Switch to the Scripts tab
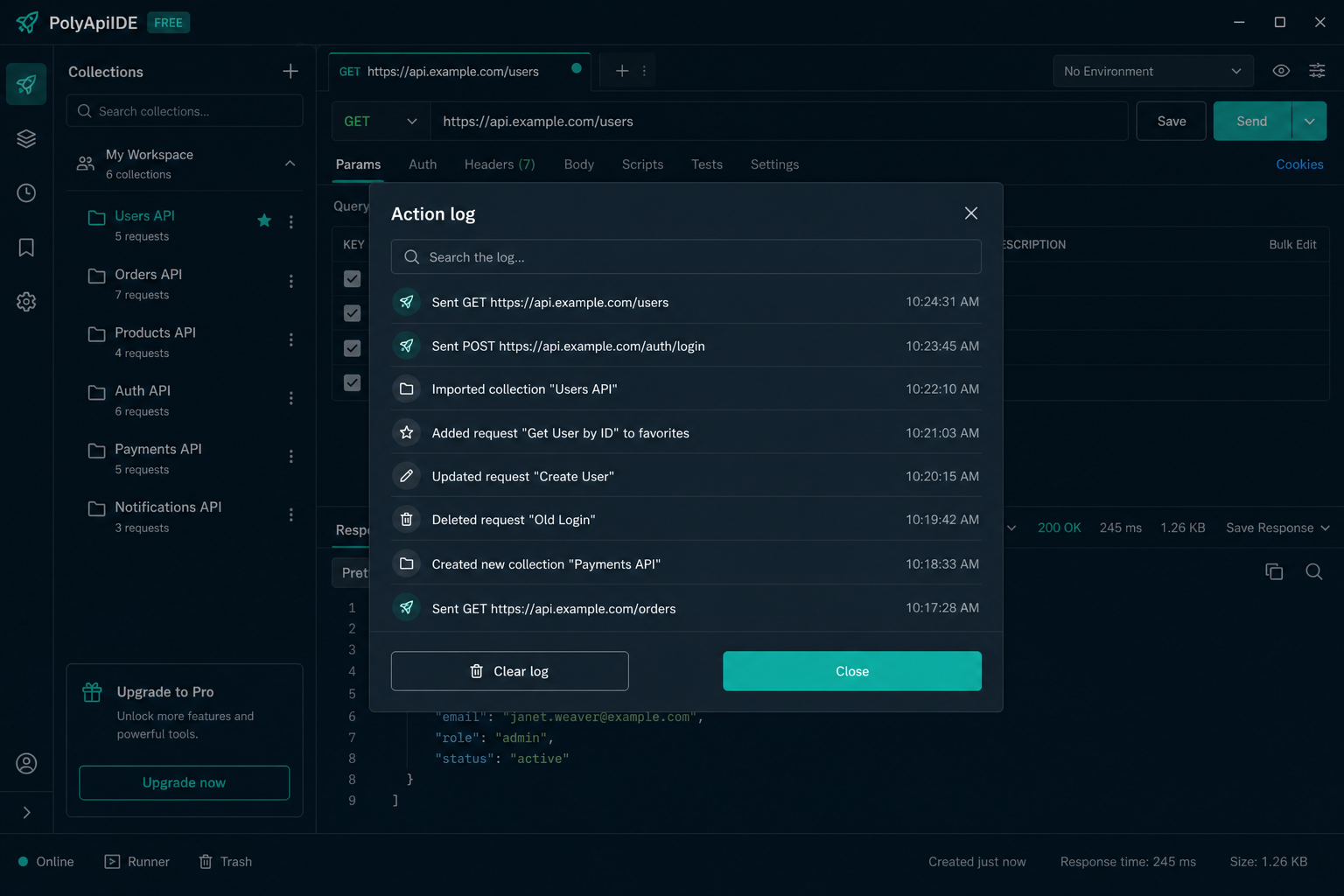1344x896 pixels. [642, 164]
